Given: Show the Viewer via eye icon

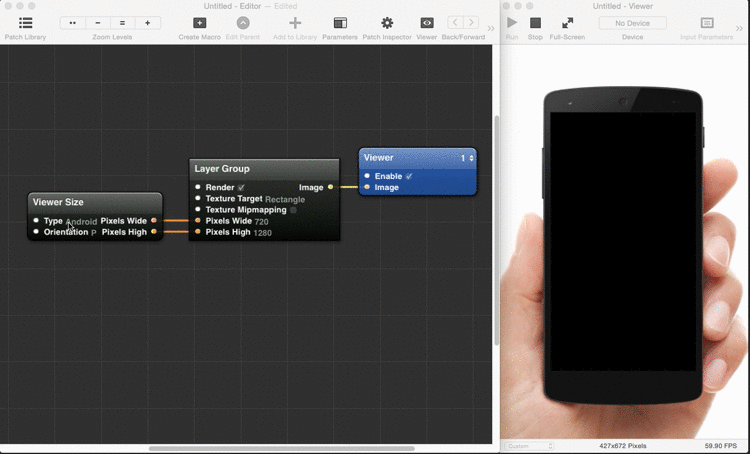Looking at the screenshot, I should (x=427, y=23).
